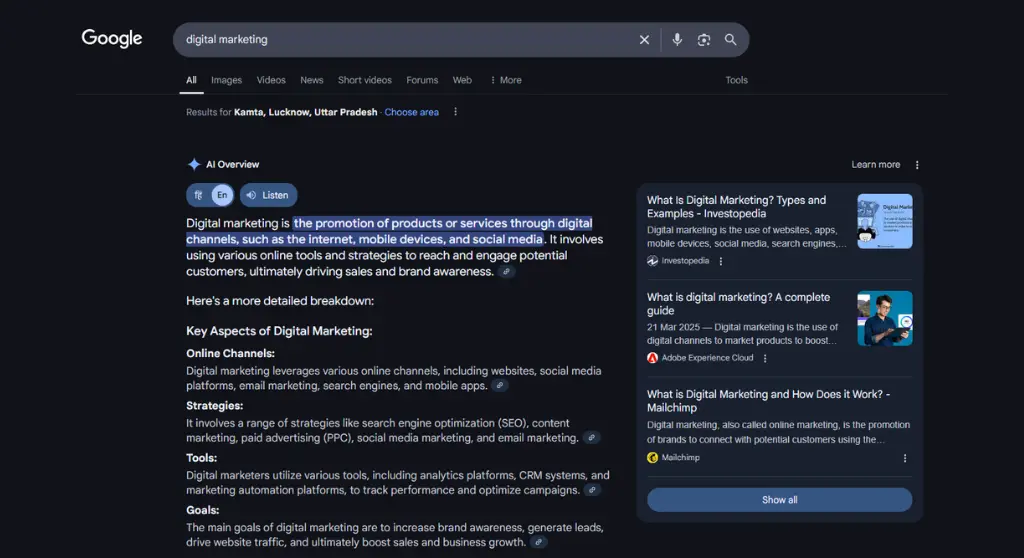The width and height of the screenshot is (1024, 558).
Task: Submit search with magnifying glass icon
Action: point(730,40)
